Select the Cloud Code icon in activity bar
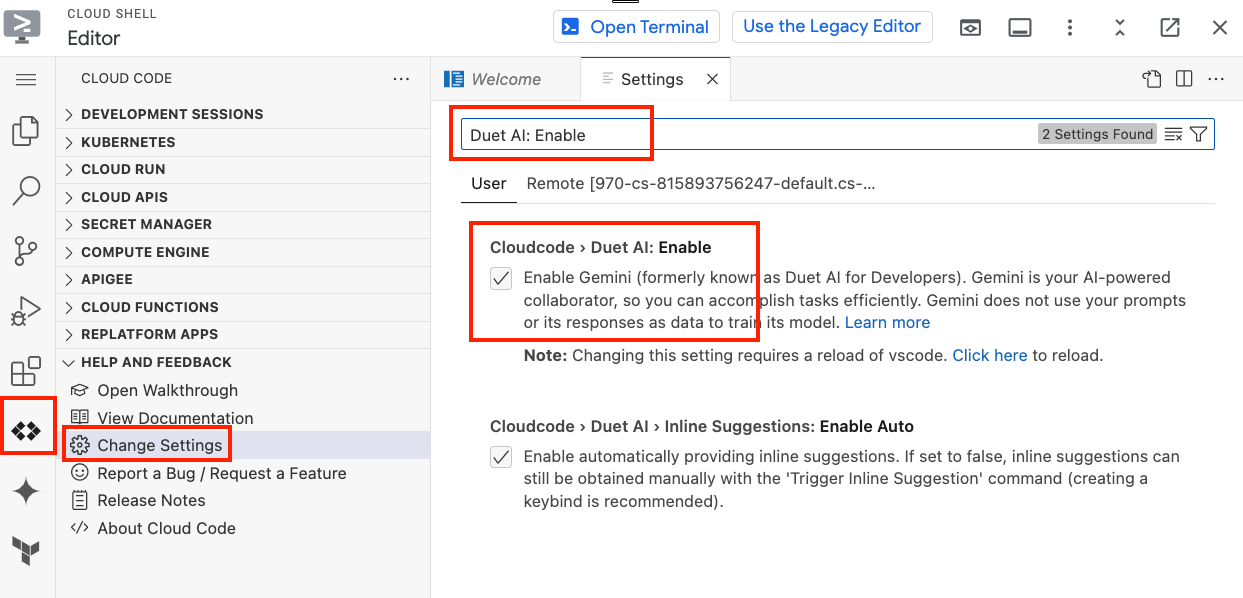 pos(26,431)
